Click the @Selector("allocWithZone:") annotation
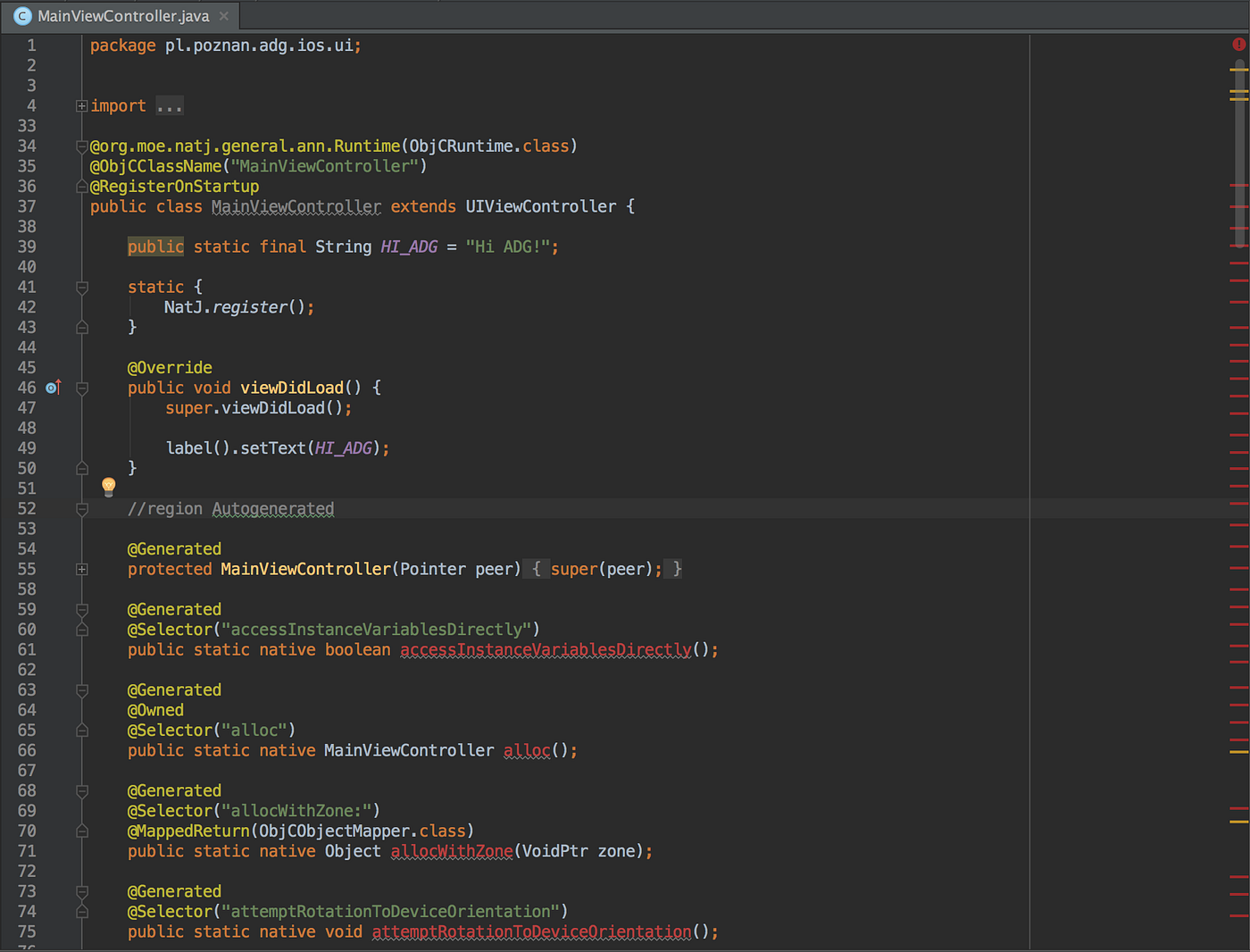1250x952 pixels. (254, 811)
